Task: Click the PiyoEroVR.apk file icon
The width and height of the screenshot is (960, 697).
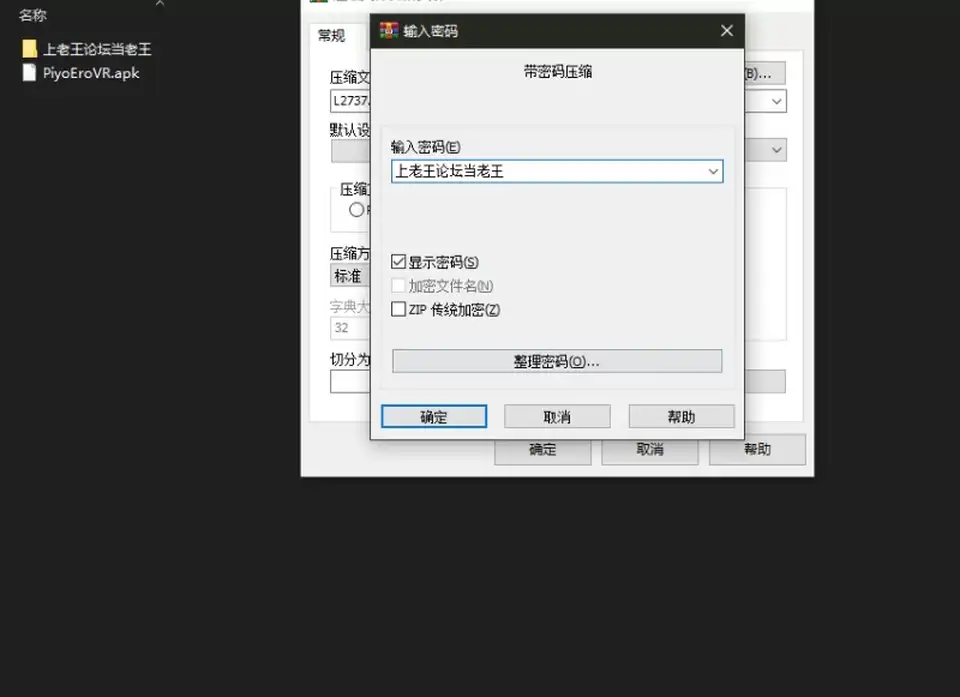Action: click(x=29, y=73)
